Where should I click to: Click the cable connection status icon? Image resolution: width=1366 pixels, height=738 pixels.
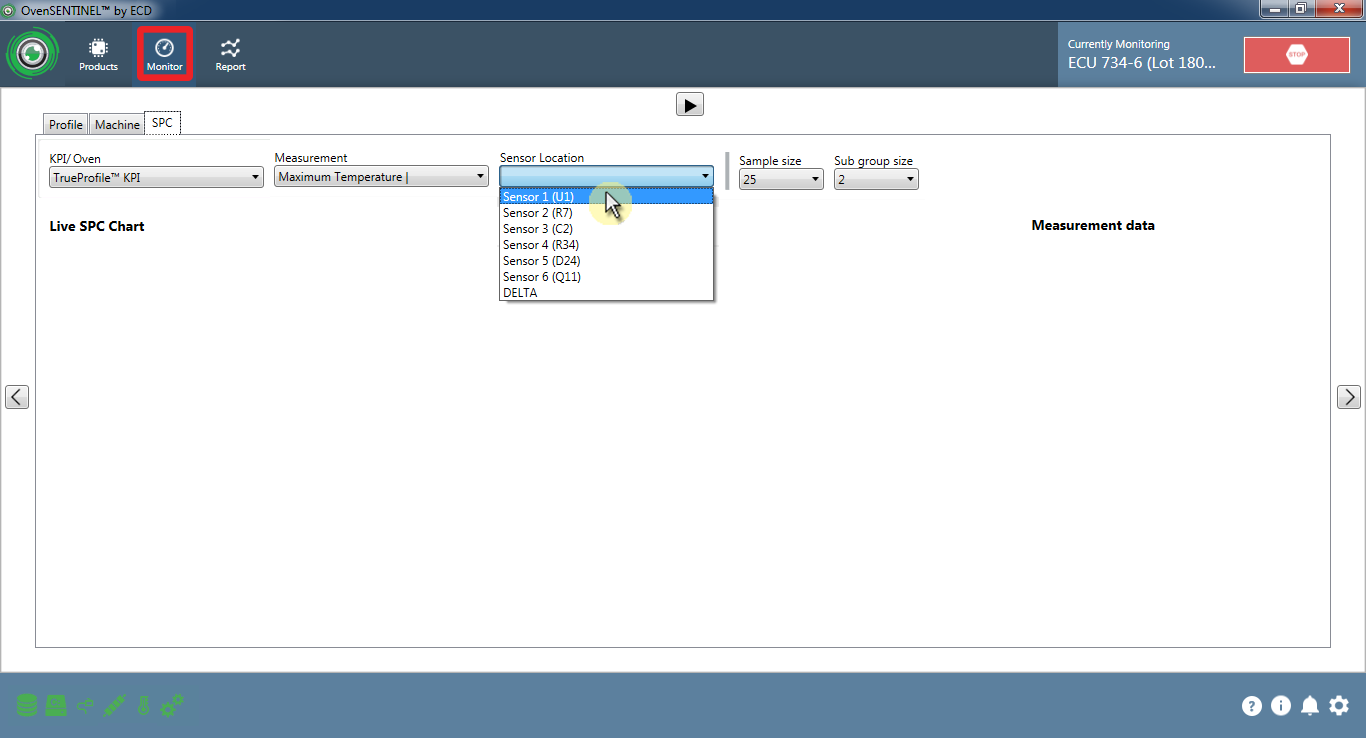click(x=85, y=706)
